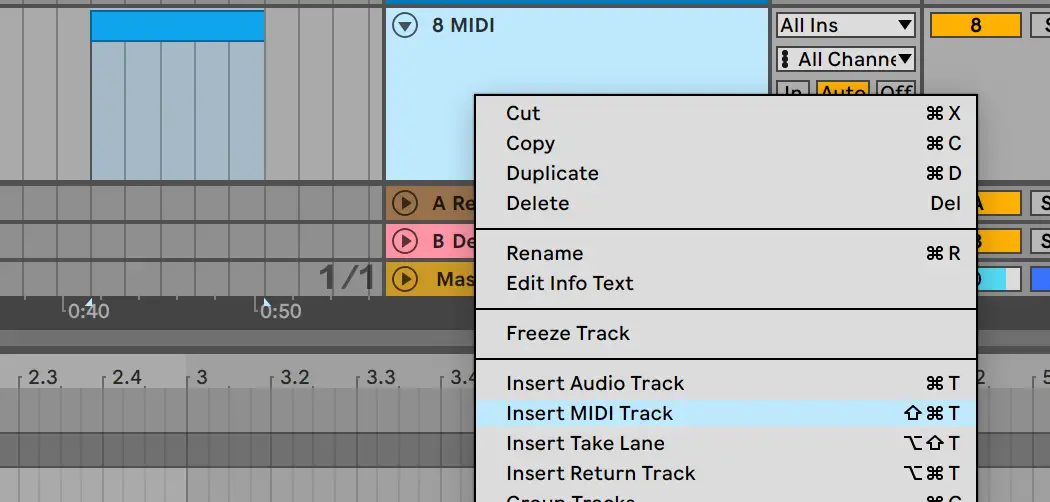Unfold the B Delay return track arrow
1050x502 pixels.
click(x=405, y=241)
